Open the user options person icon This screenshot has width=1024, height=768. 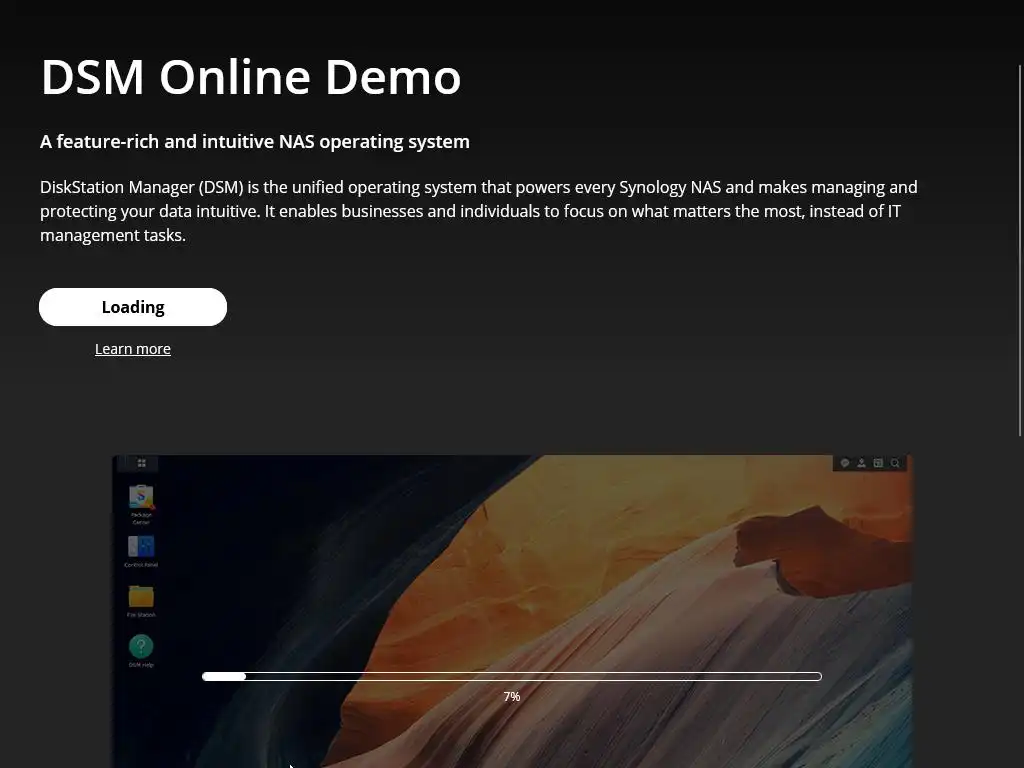pos(861,463)
